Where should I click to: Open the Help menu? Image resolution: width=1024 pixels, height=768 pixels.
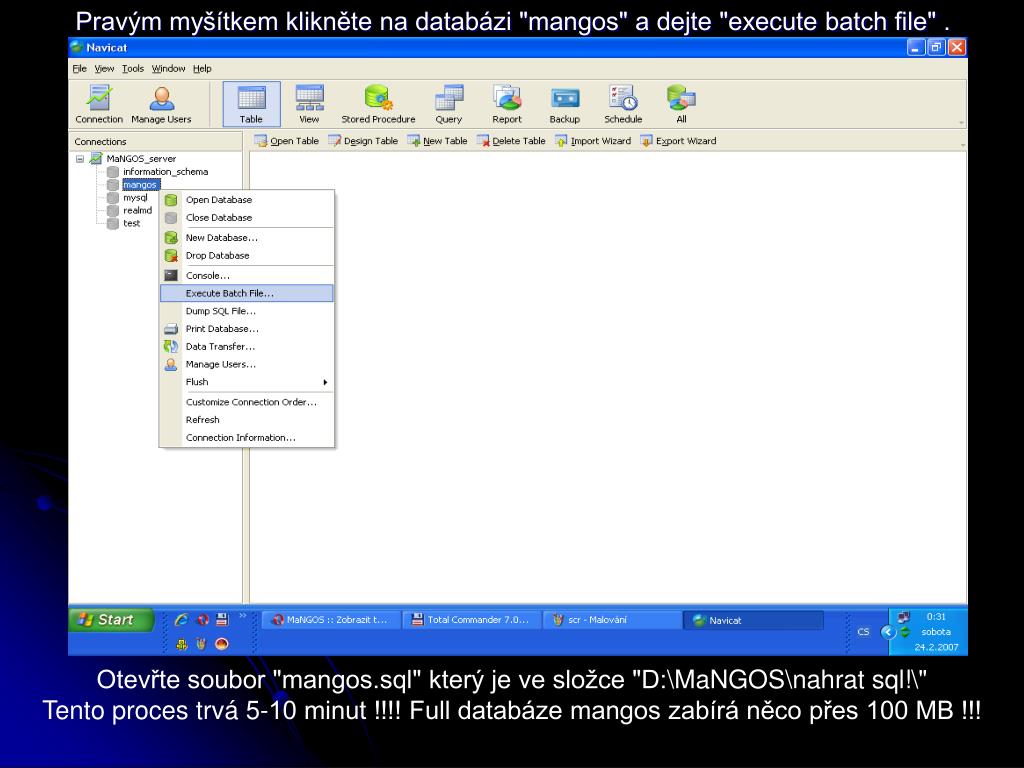click(x=202, y=69)
